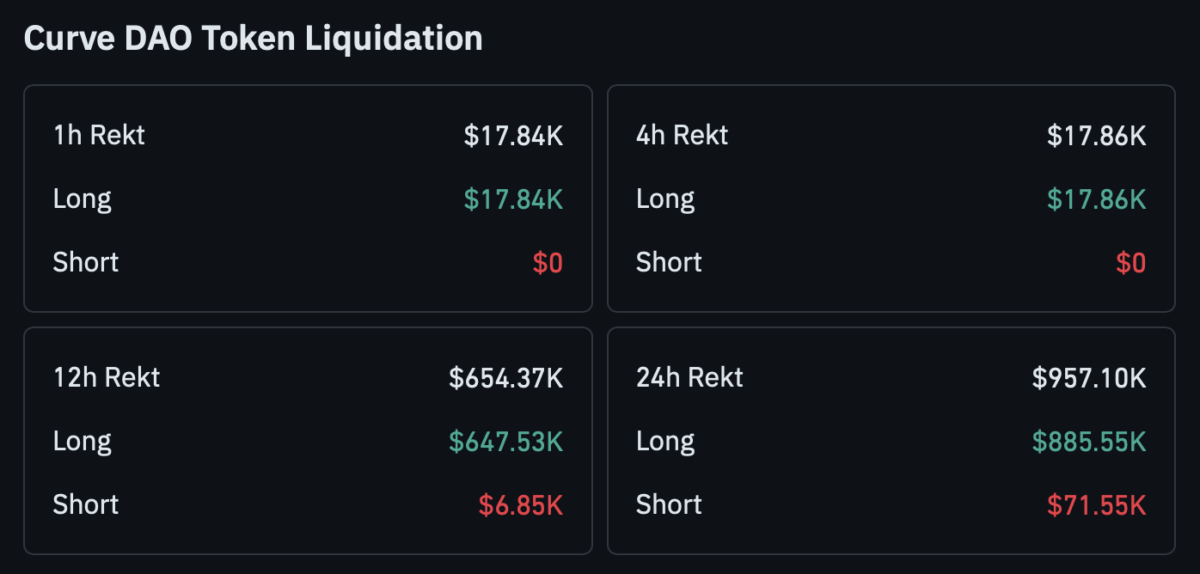Click the 24h Rekt total $957.10K

click(x=1089, y=378)
